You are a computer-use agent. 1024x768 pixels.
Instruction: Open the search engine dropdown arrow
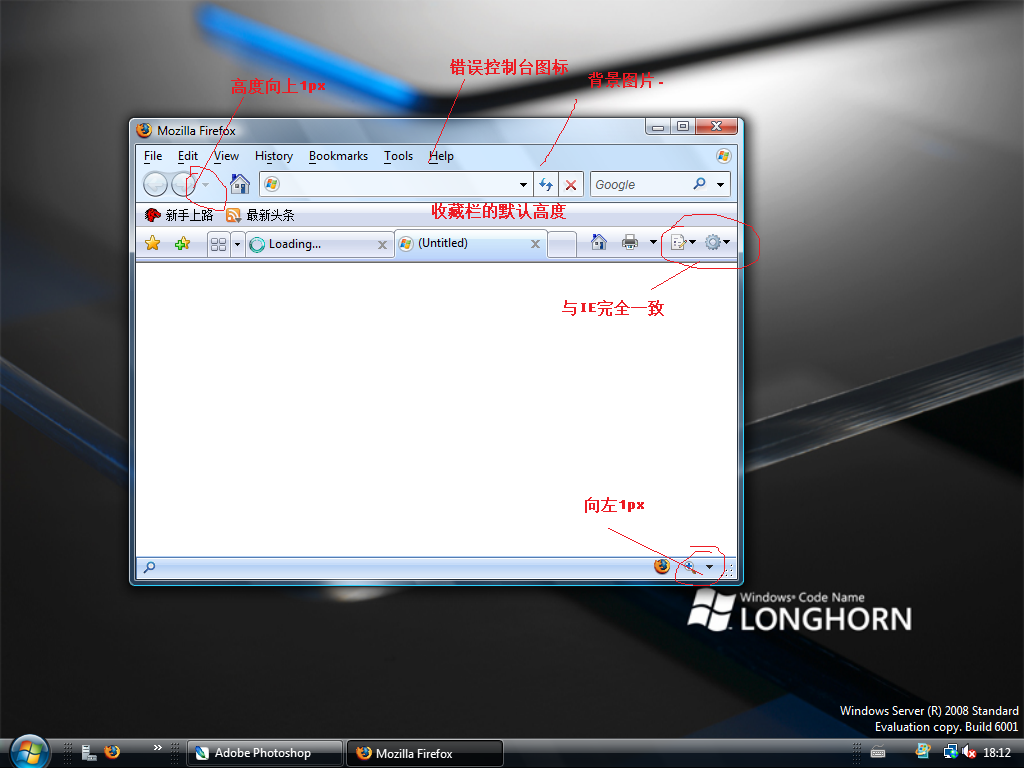[720, 185]
